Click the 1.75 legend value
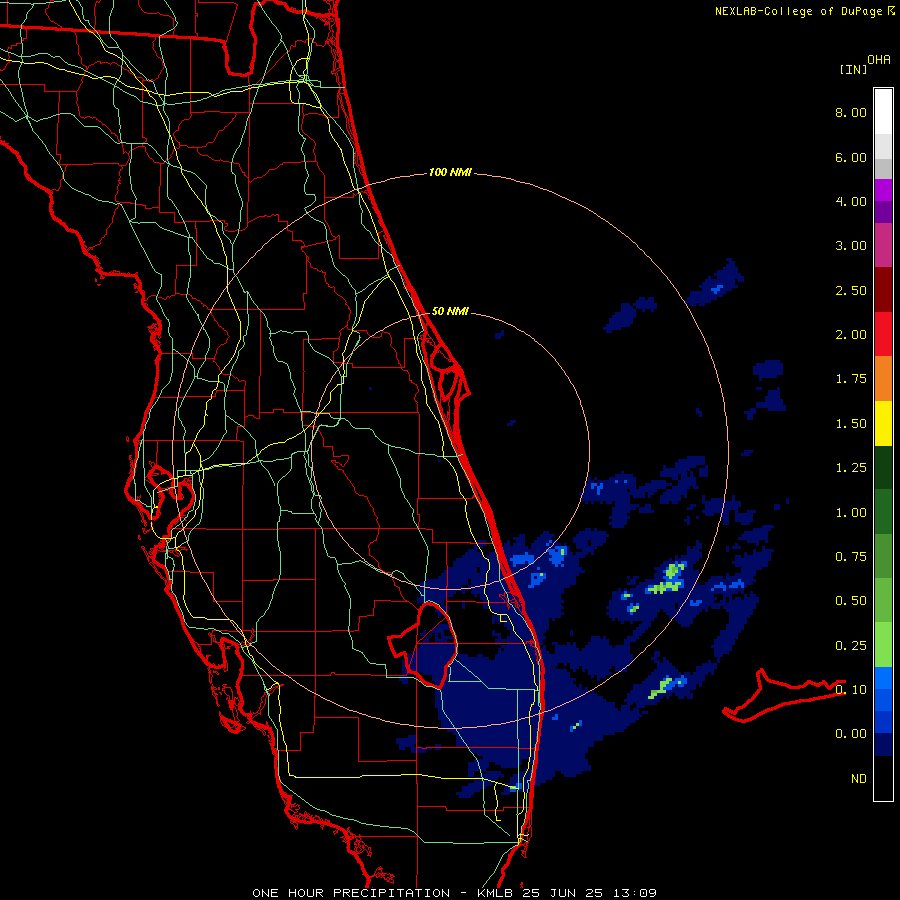Image resolution: width=900 pixels, height=900 pixels. point(851,379)
